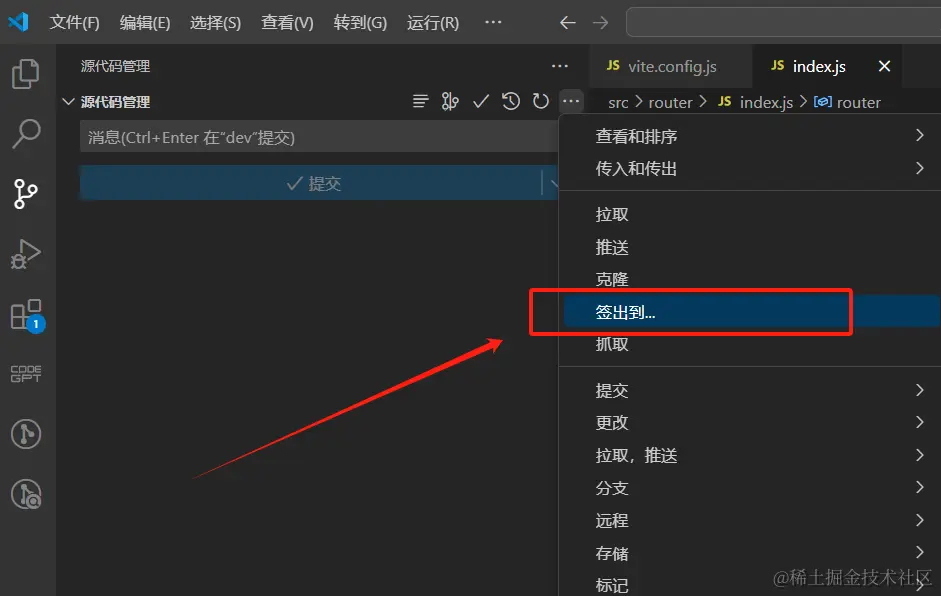Open the 查看(V) menu

287,23
